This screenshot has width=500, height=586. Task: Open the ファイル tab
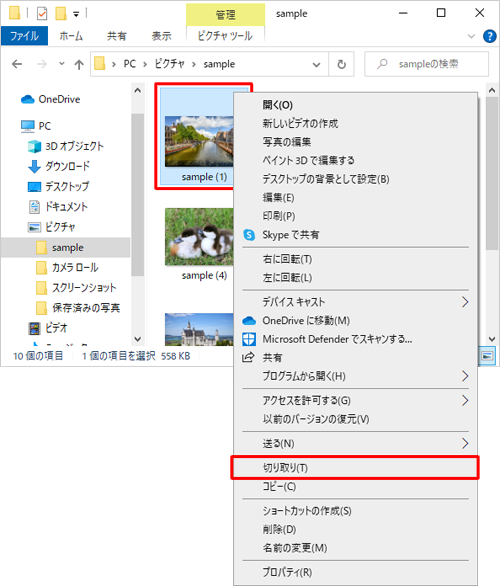[x=24, y=36]
